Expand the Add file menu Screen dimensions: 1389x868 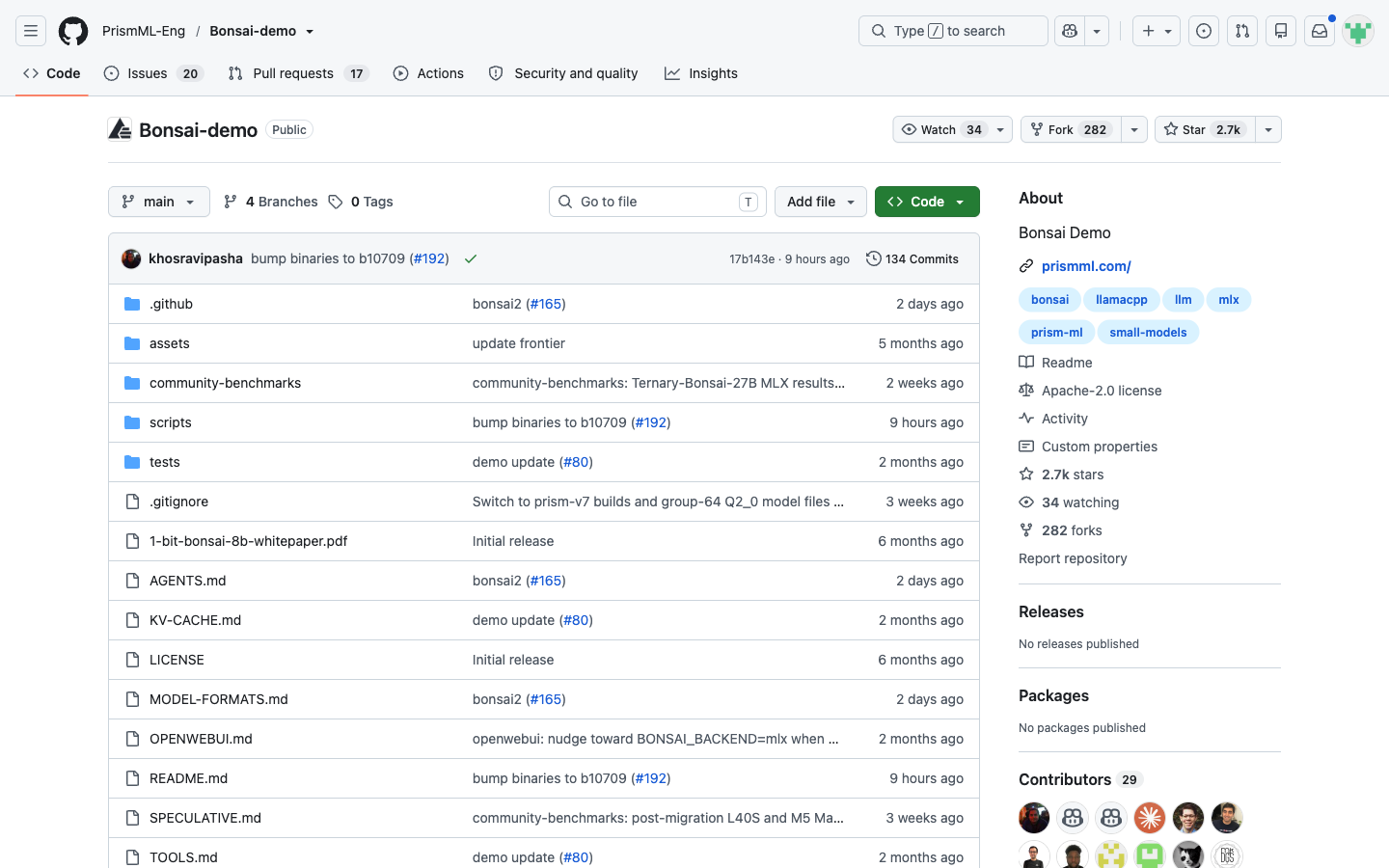click(x=821, y=202)
